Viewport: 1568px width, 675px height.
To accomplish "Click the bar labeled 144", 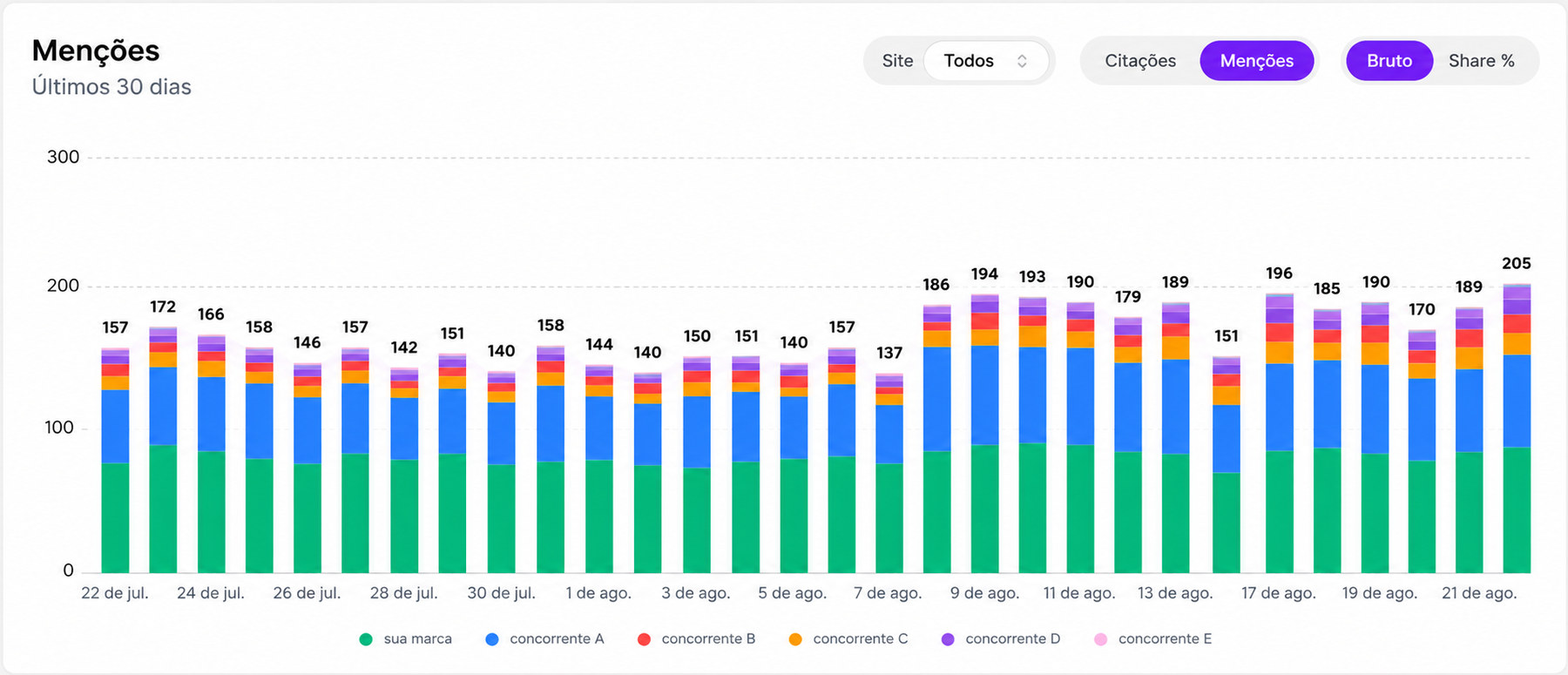I will point(599,469).
